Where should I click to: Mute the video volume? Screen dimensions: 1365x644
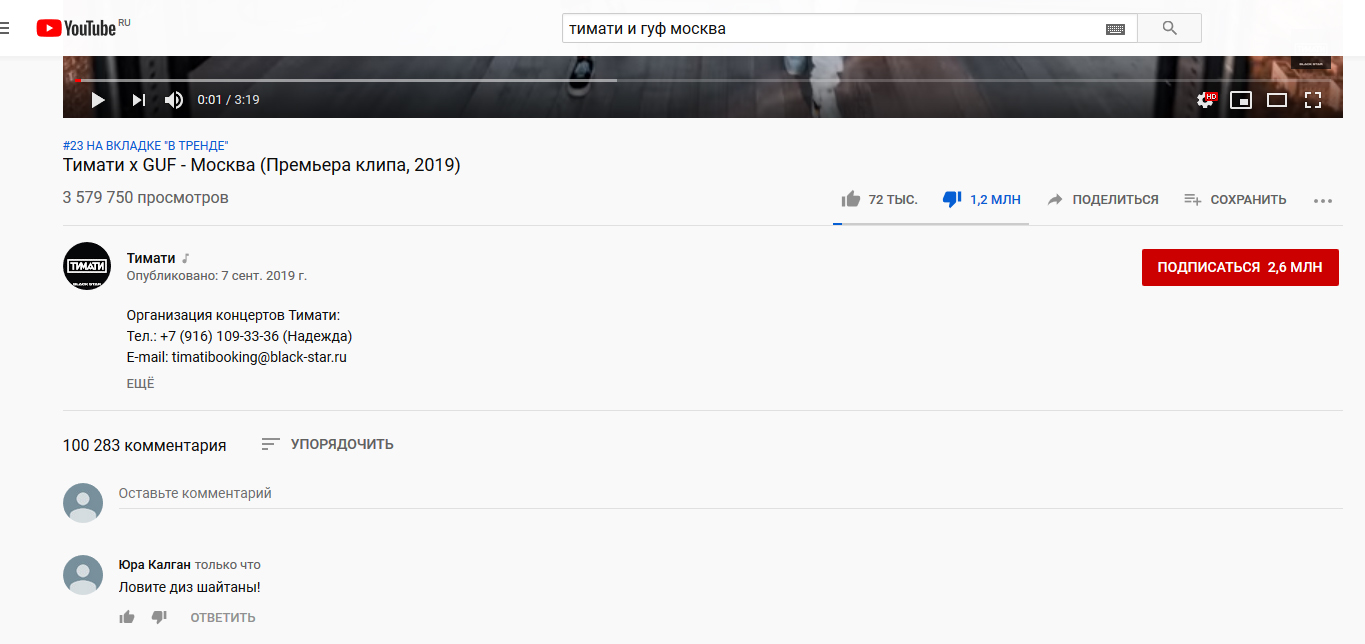pyautogui.click(x=174, y=100)
